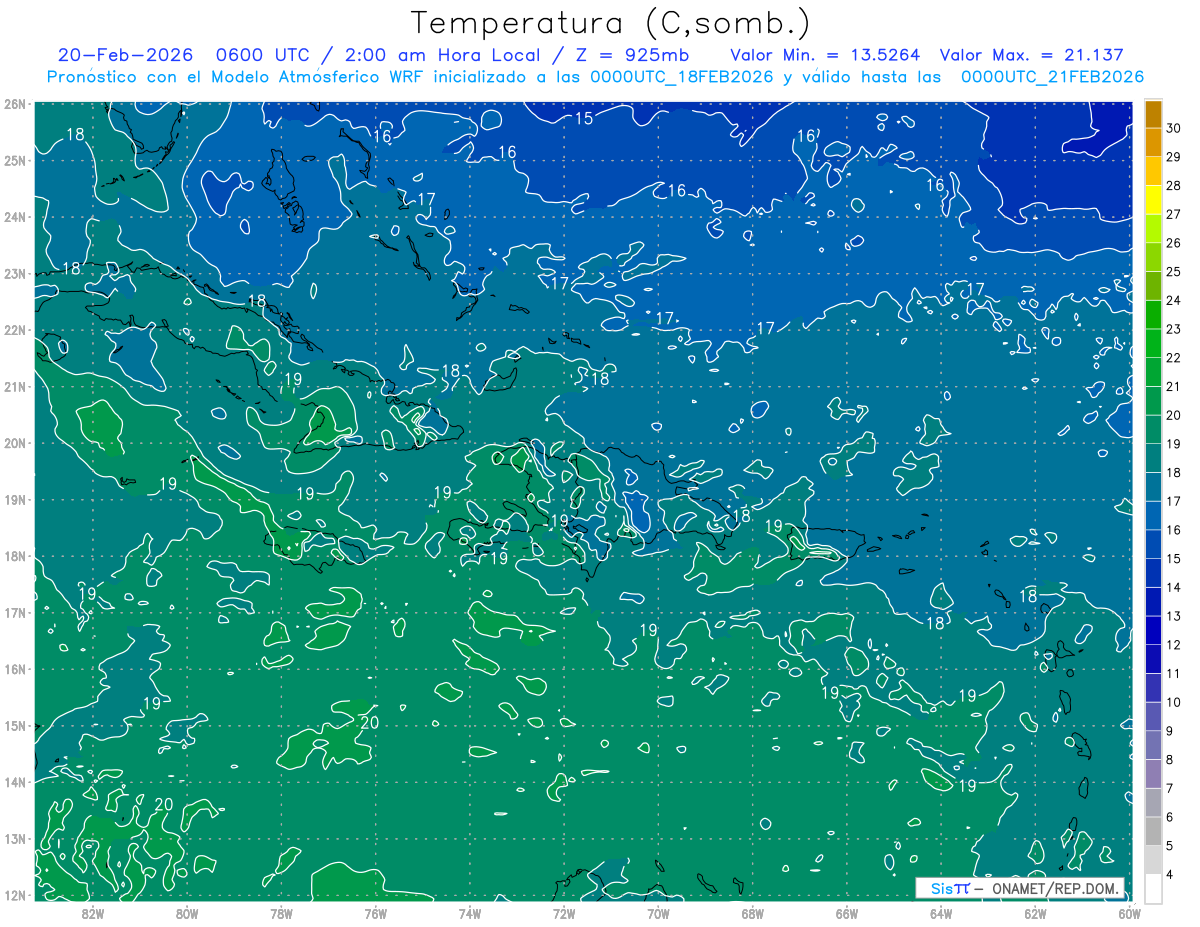Image resolution: width=1200 pixels, height=927 pixels.
Task: Click the colorbar label "24"
Action: pyautogui.click(x=1174, y=300)
